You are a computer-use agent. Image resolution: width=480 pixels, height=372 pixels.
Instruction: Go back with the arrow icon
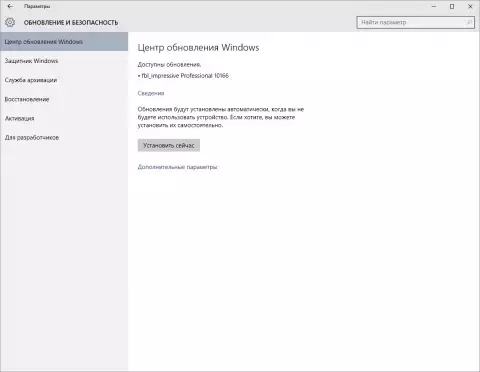(10, 6)
